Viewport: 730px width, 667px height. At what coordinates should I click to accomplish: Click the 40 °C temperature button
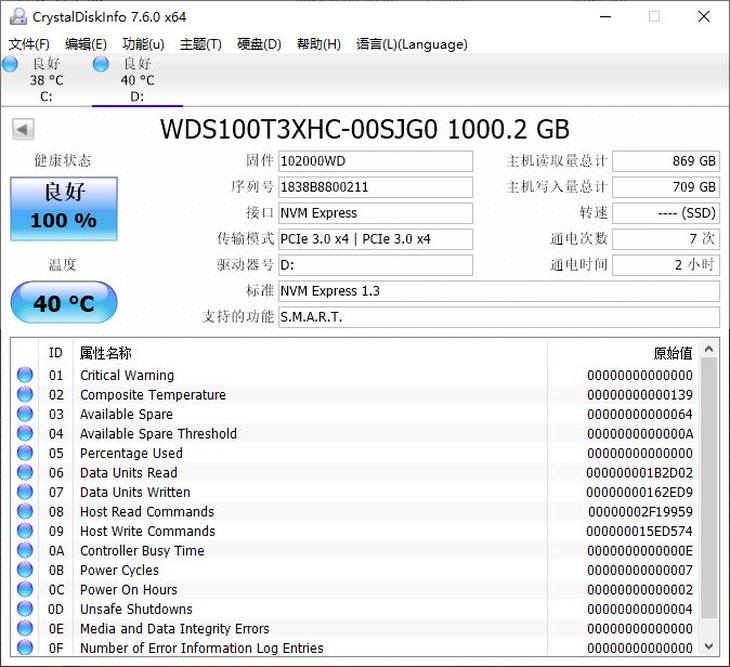coord(64,303)
